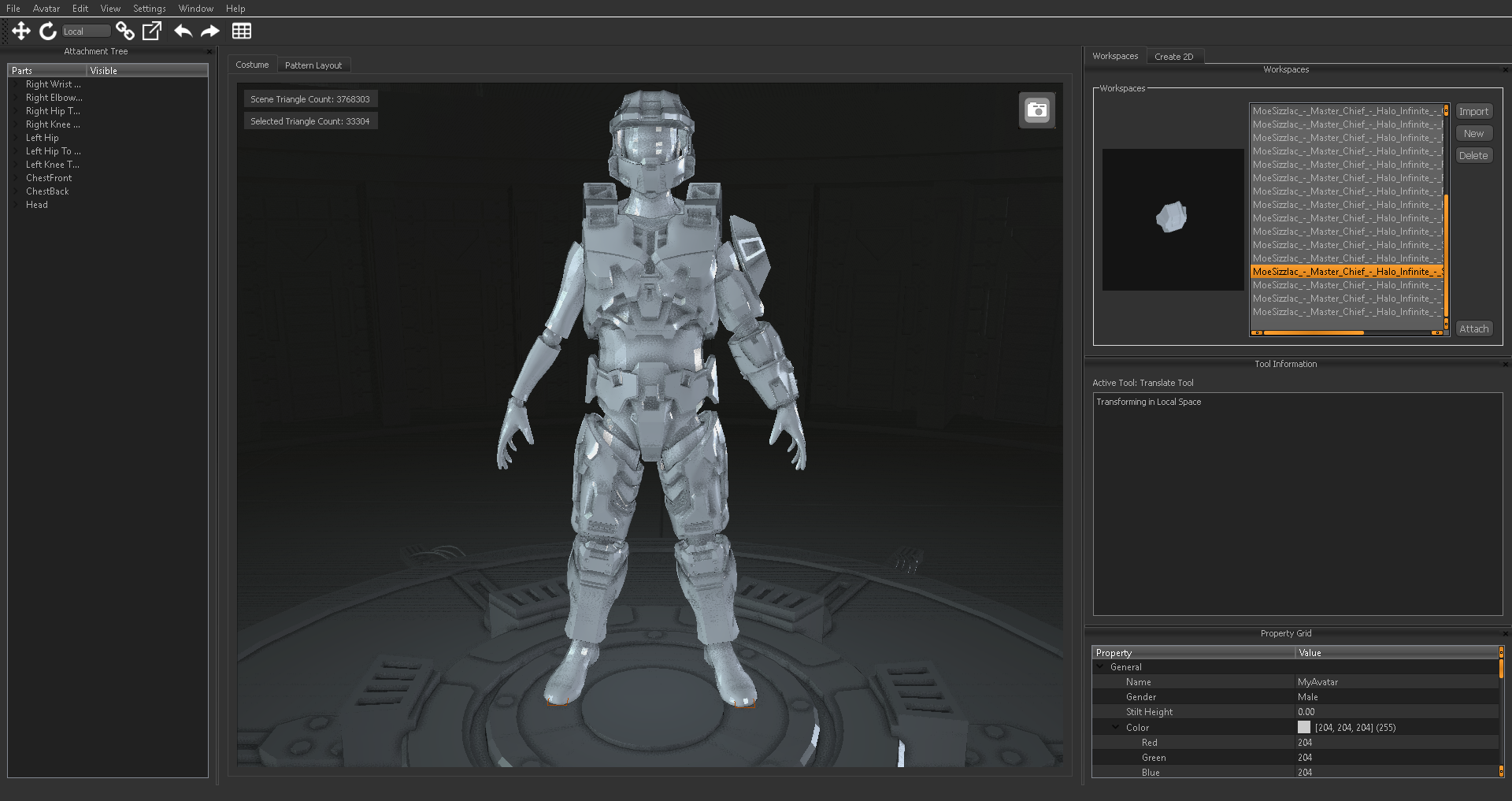The width and height of the screenshot is (1512, 801).
Task: Open the Settings menu
Action: (x=150, y=8)
